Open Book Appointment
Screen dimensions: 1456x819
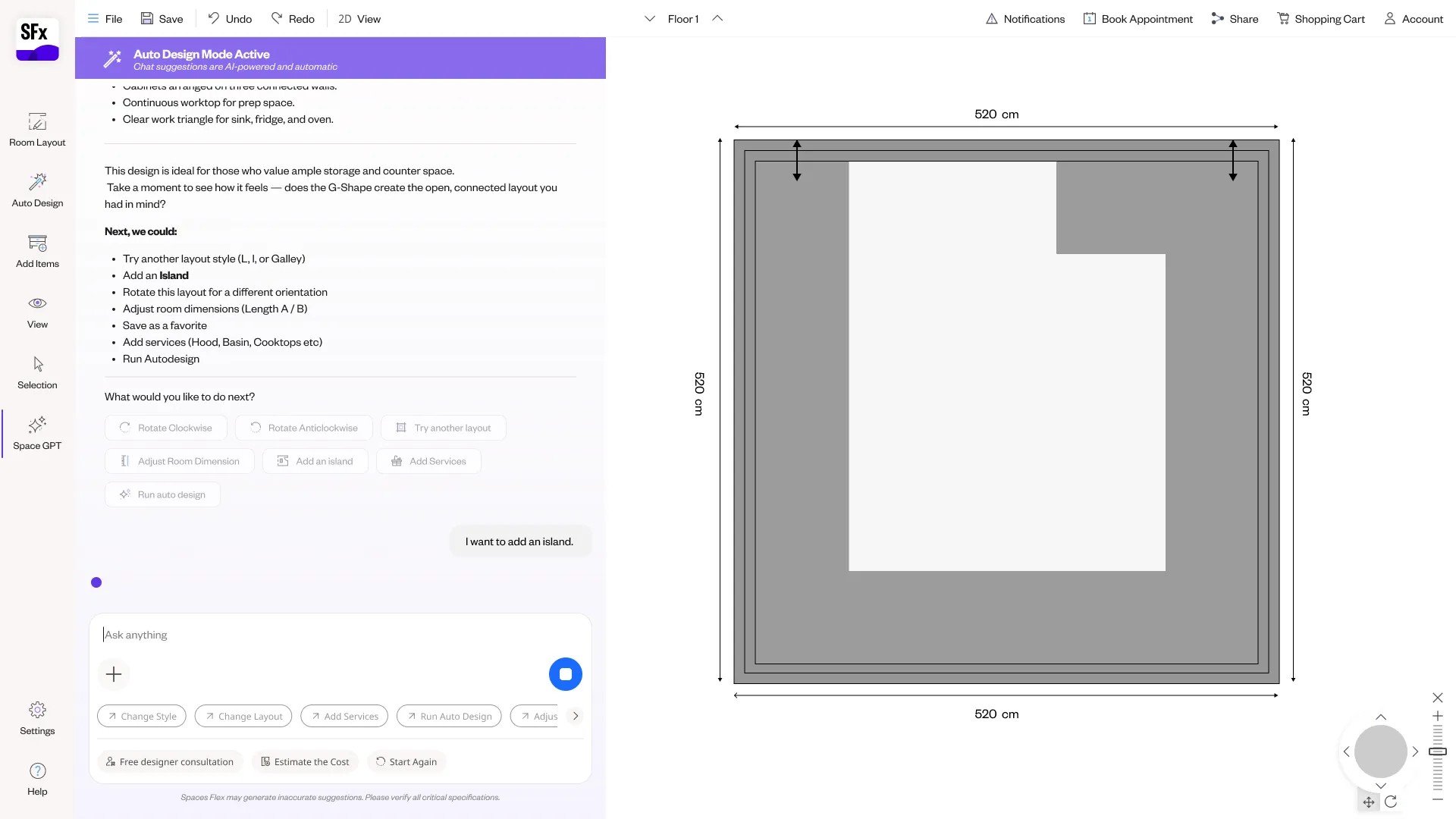1137,18
